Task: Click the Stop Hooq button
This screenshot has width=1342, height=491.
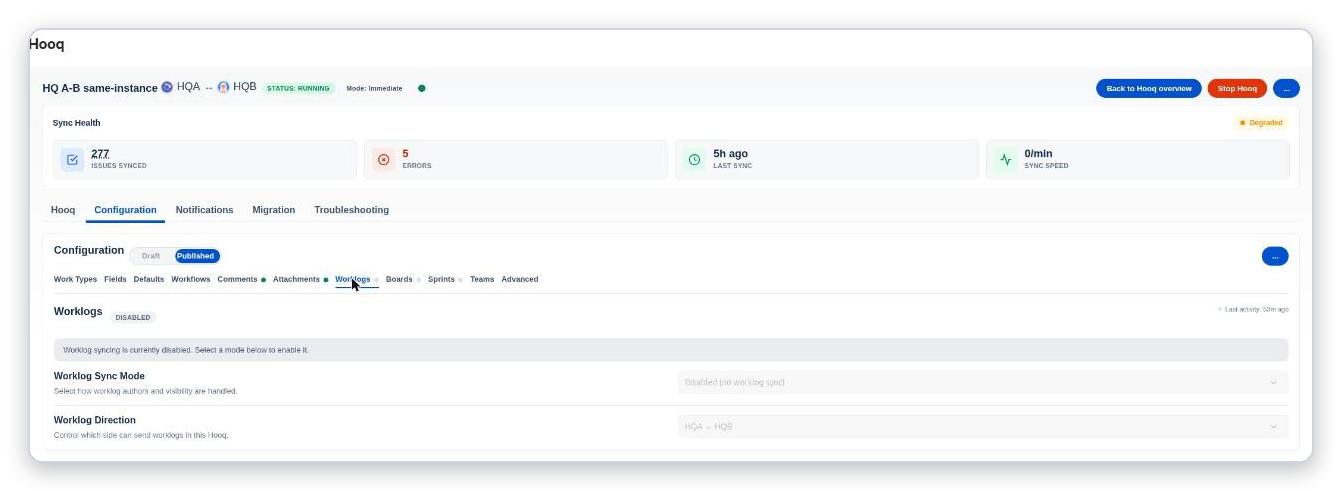Action: click(1237, 88)
